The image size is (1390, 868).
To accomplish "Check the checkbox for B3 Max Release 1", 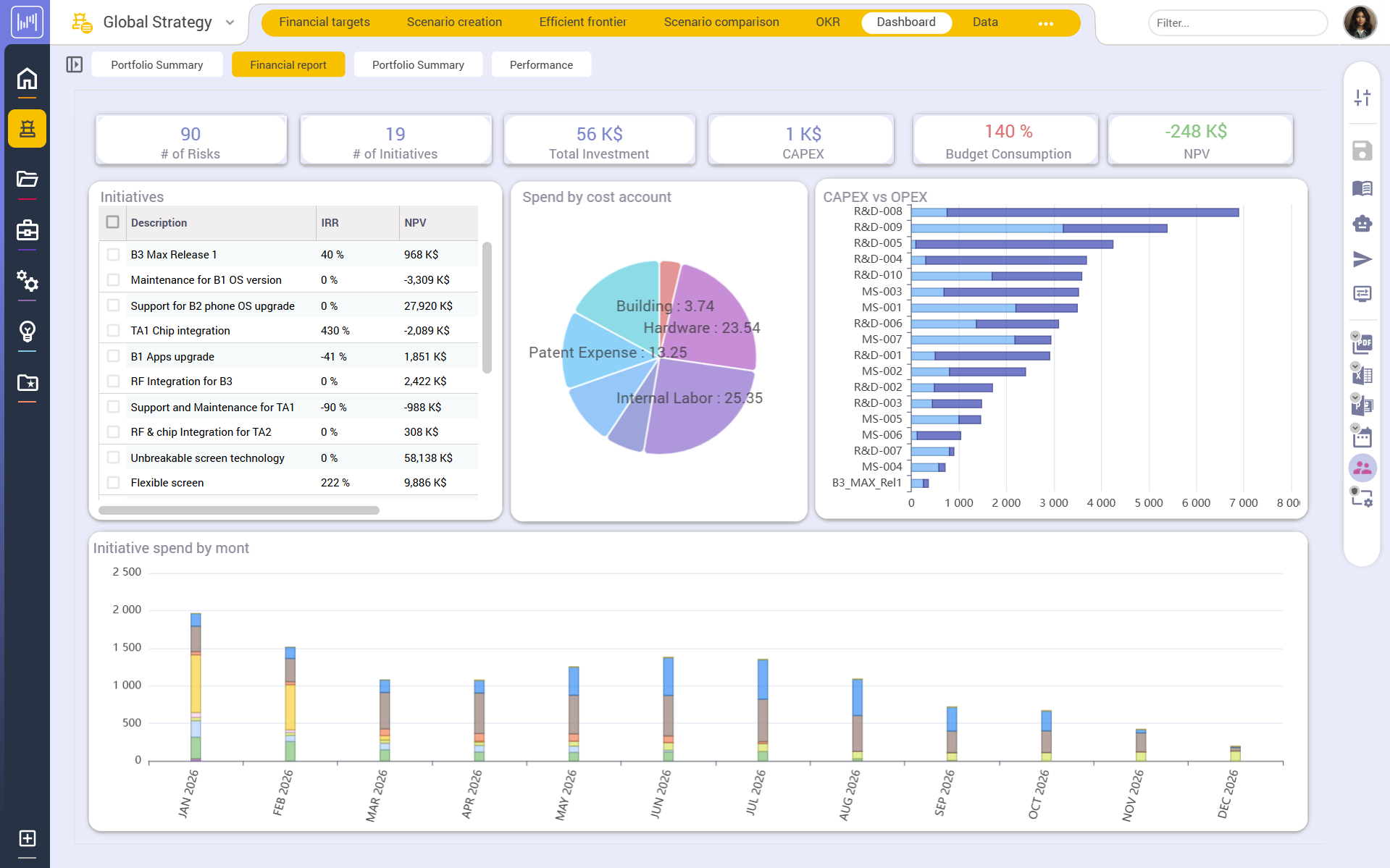I will pos(113,254).
